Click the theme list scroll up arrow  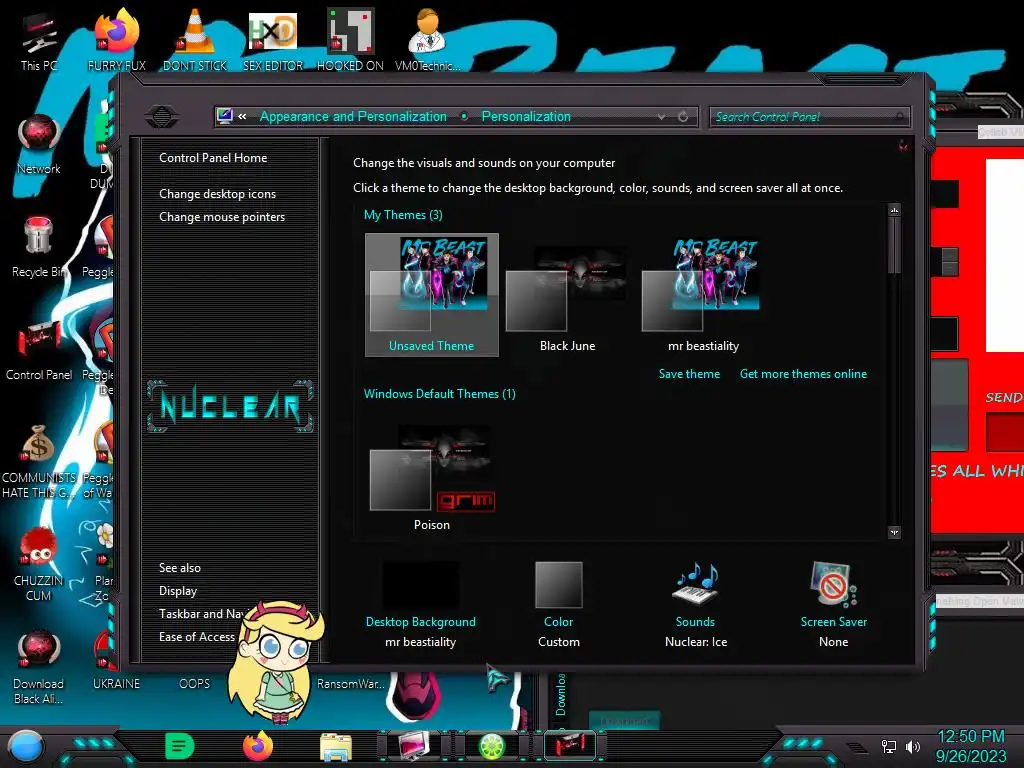[x=894, y=210]
